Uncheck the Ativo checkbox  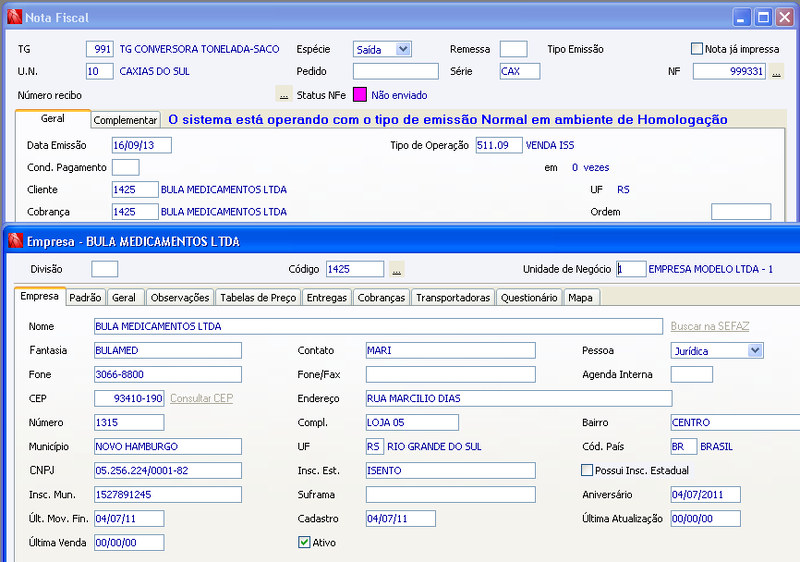point(304,542)
